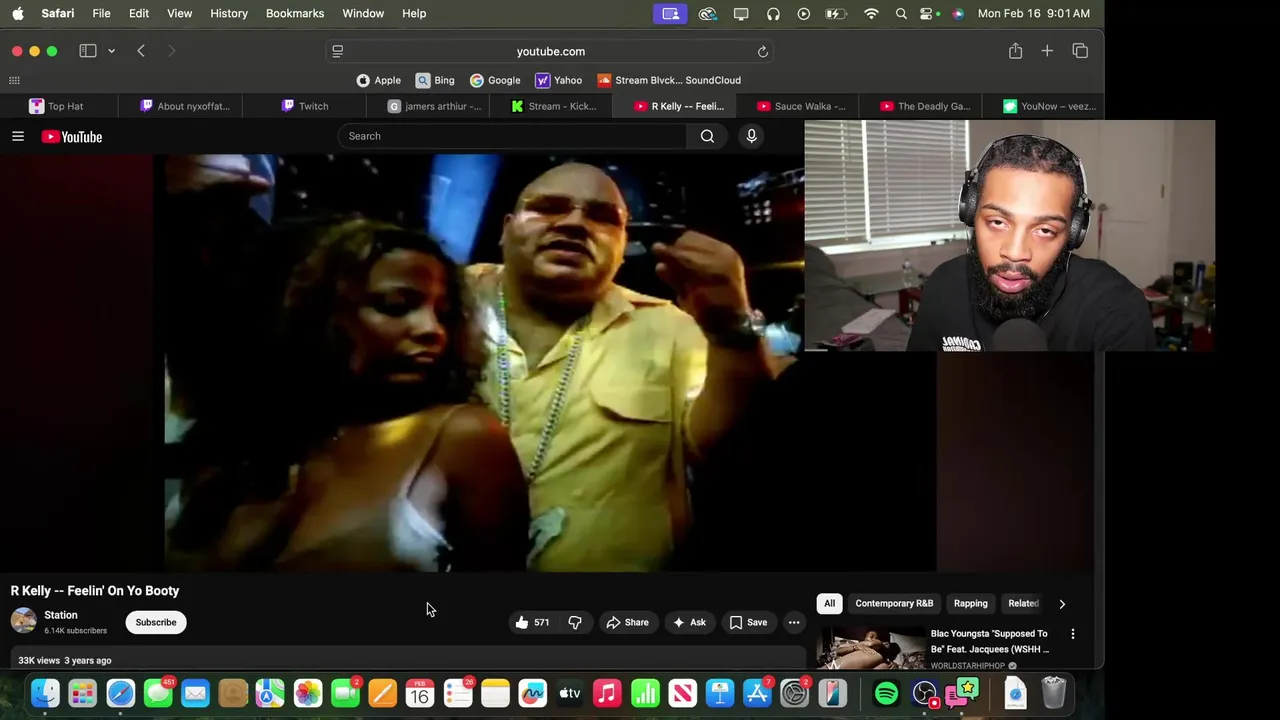Open the YouTube hamburger guide menu
Screen dimensions: 1280x720
tap(18, 136)
